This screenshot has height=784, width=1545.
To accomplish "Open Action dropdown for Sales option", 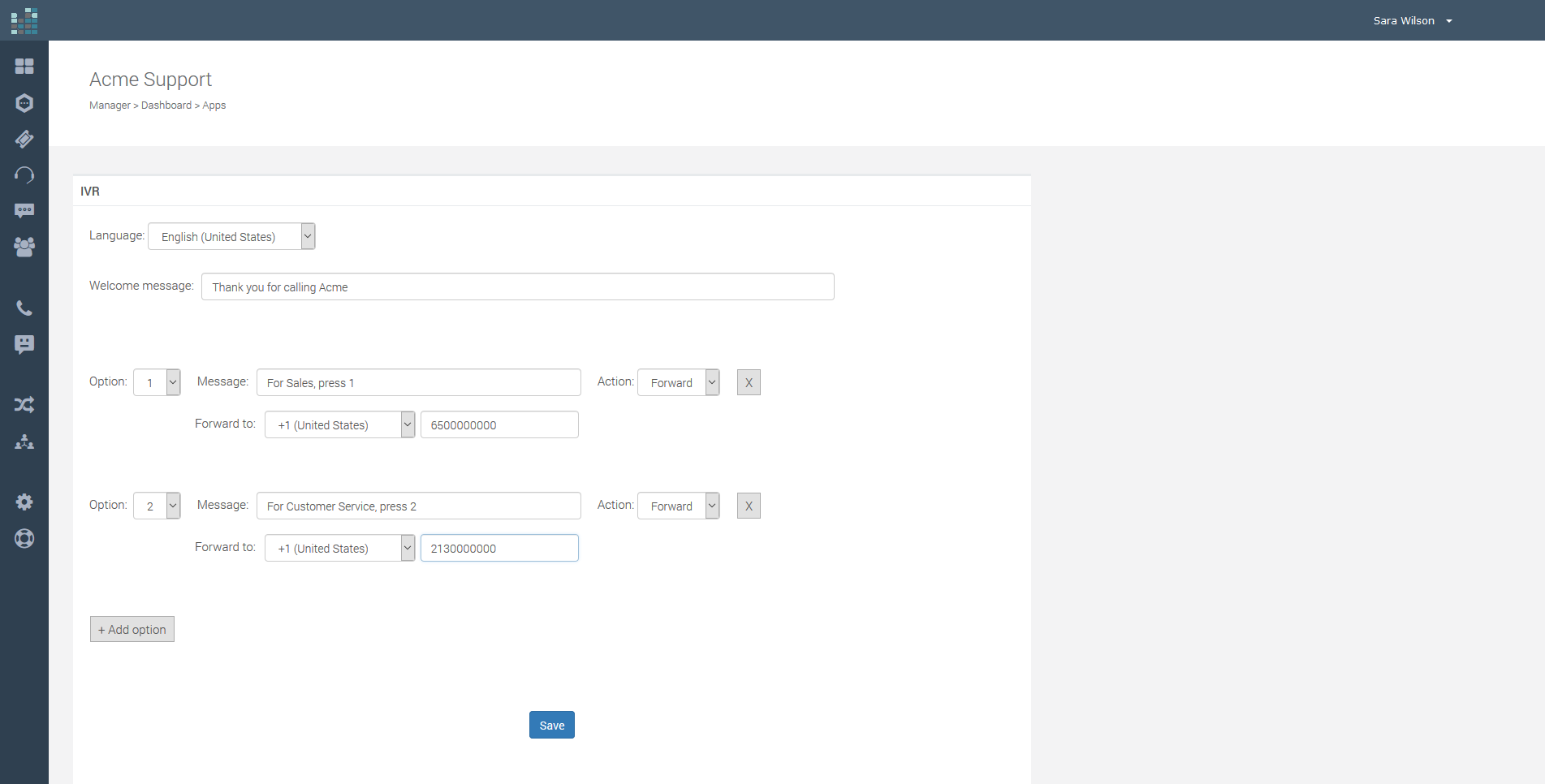I will (x=679, y=382).
